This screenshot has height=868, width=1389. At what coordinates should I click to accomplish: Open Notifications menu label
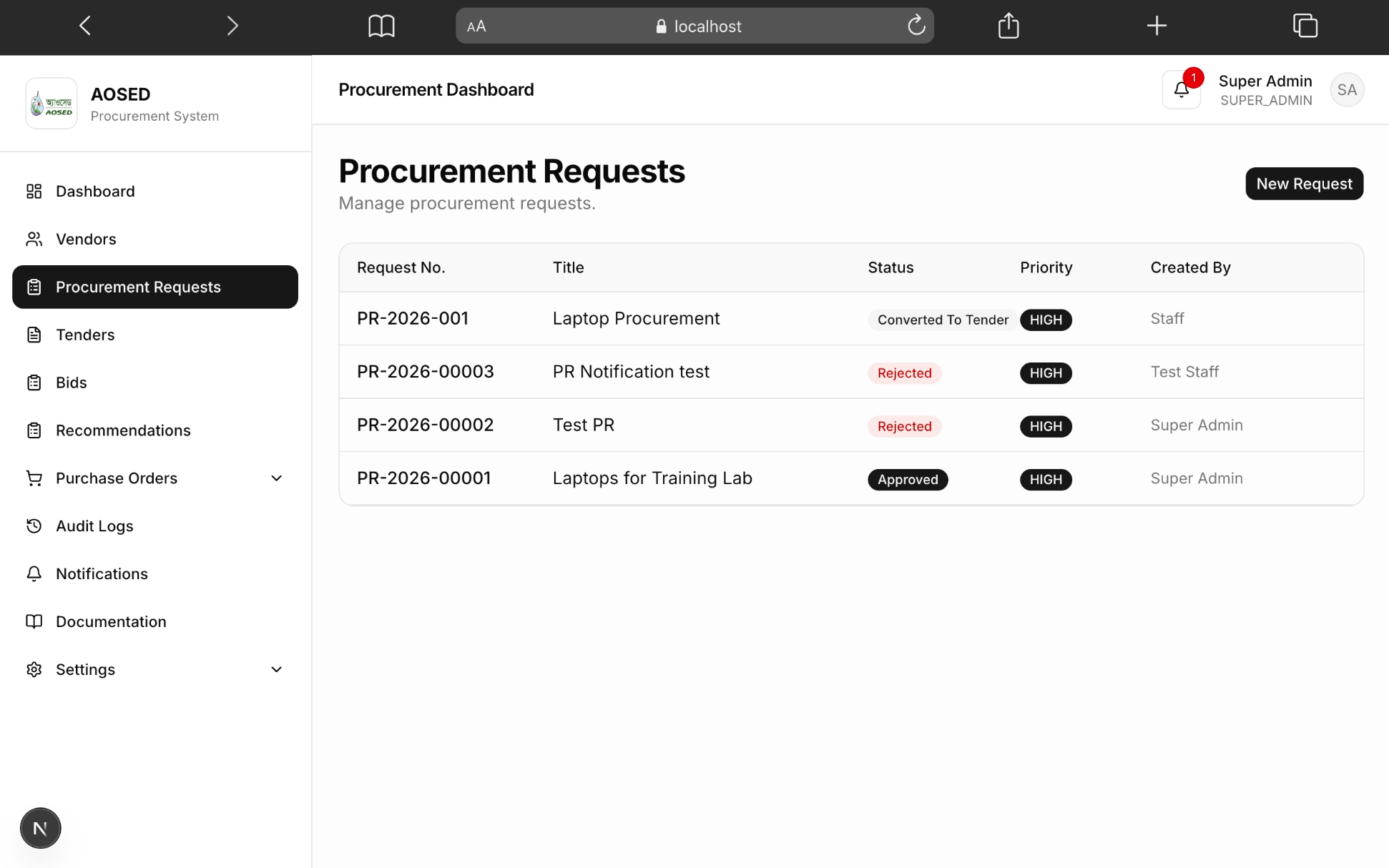[x=102, y=574]
